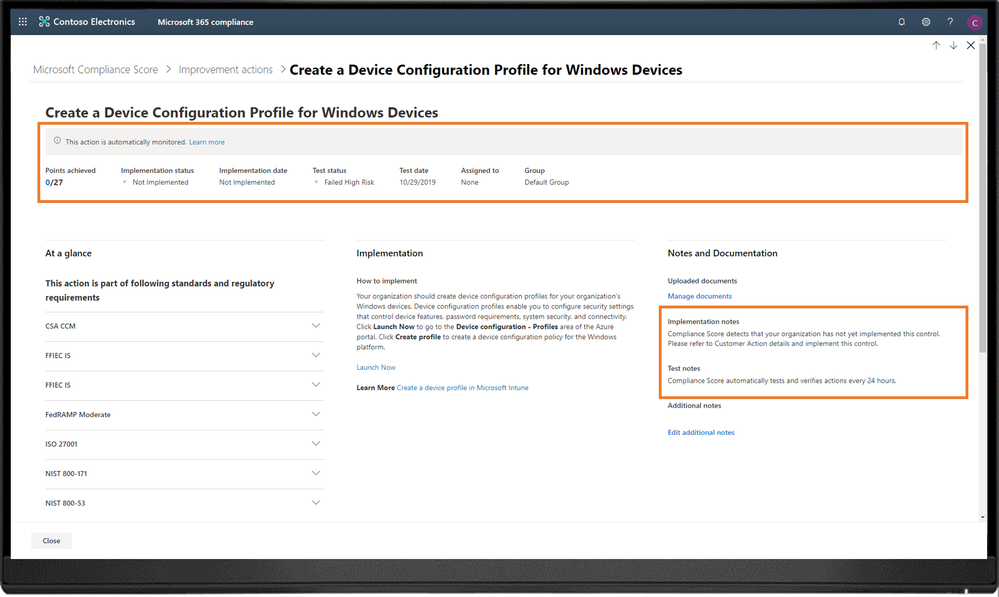Navigate to Improvement actions breadcrumb

(x=226, y=70)
